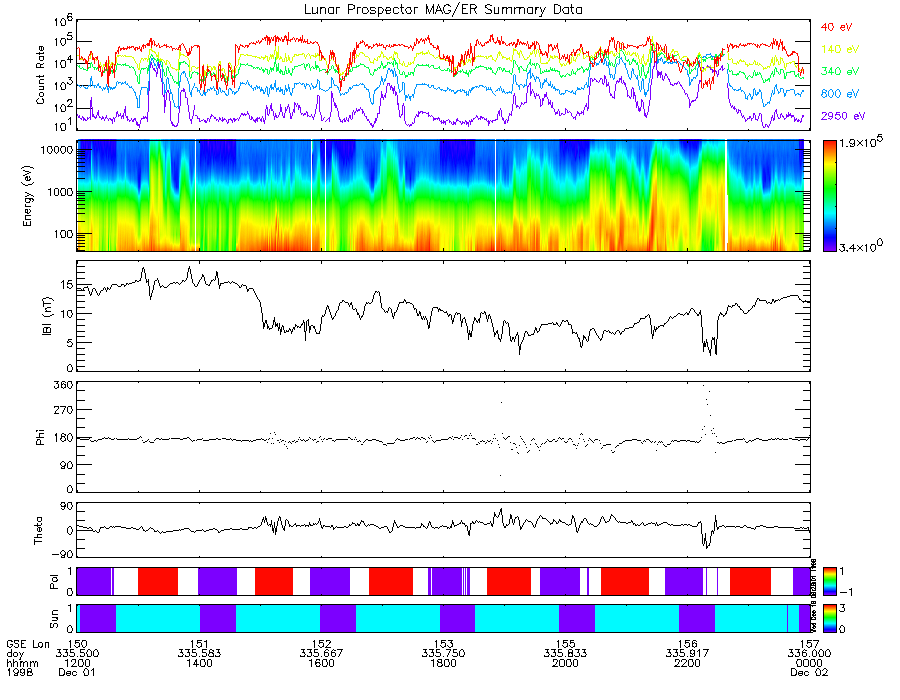
Task: Click the GSE longitude '155' tick label
Action: (x=565, y=644)
